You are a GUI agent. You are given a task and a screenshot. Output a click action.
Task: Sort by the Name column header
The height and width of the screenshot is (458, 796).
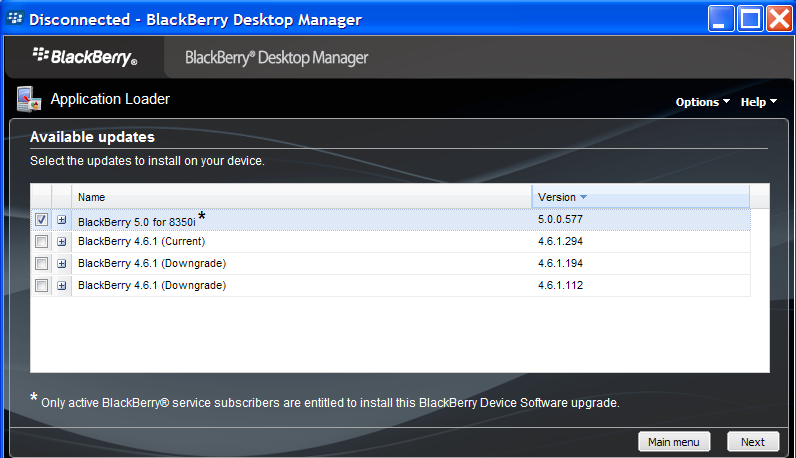pyautogui.click(x=302, y=197)
